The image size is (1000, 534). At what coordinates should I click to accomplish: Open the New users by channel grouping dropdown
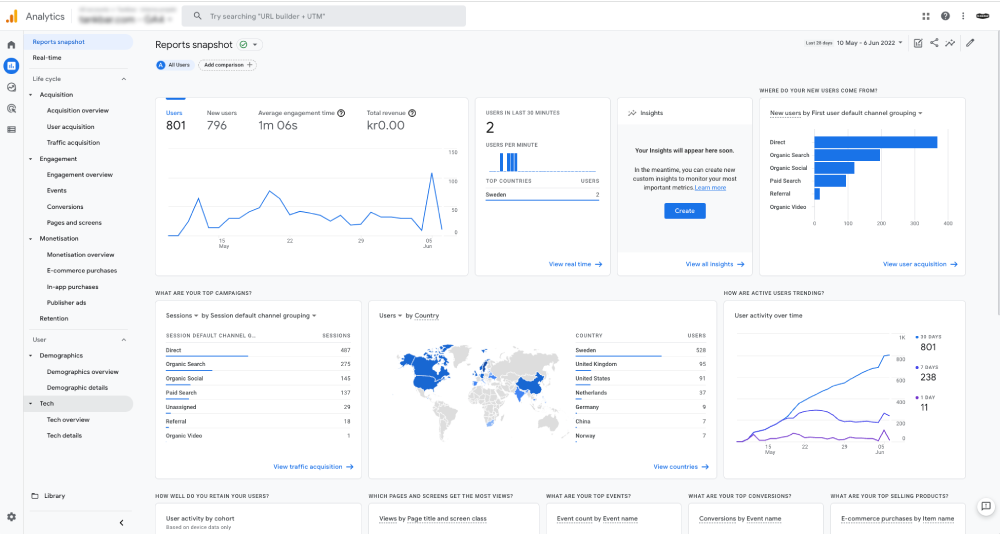coord(845,113)
